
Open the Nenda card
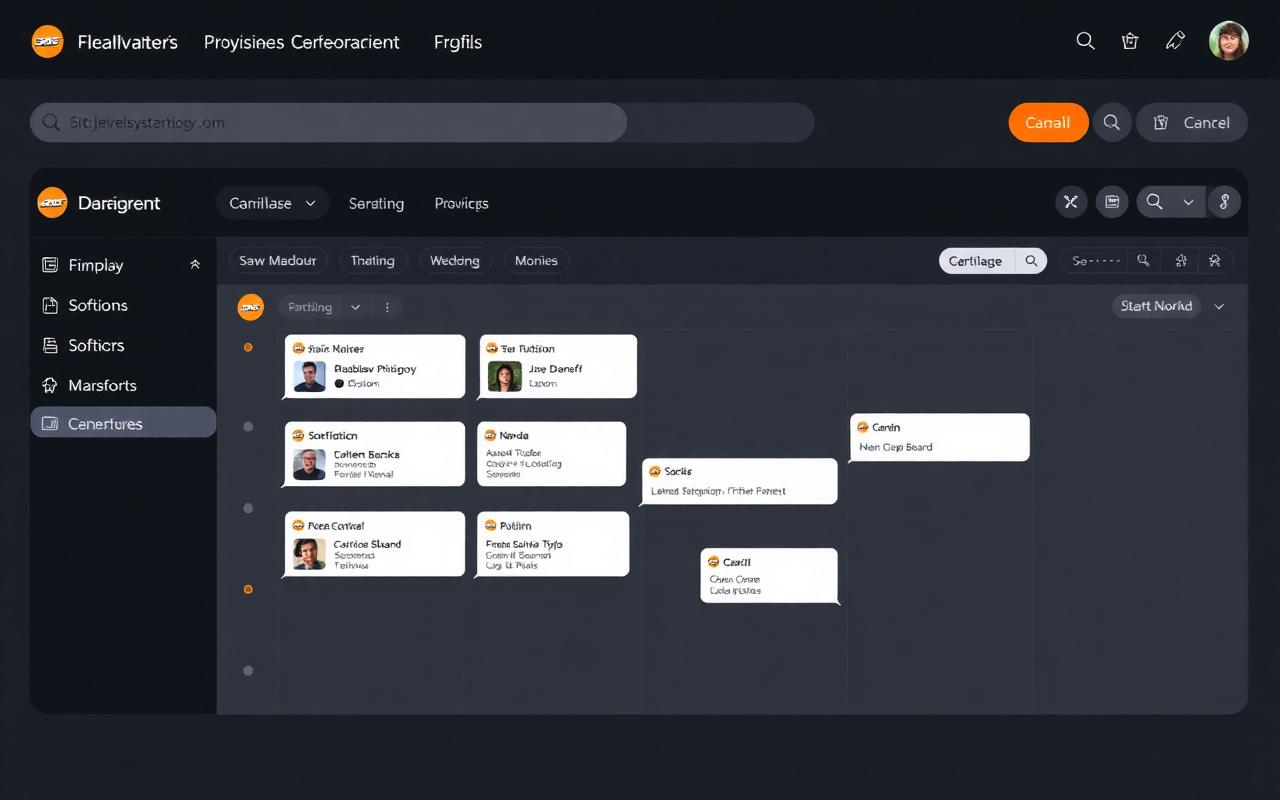[552, 454]
